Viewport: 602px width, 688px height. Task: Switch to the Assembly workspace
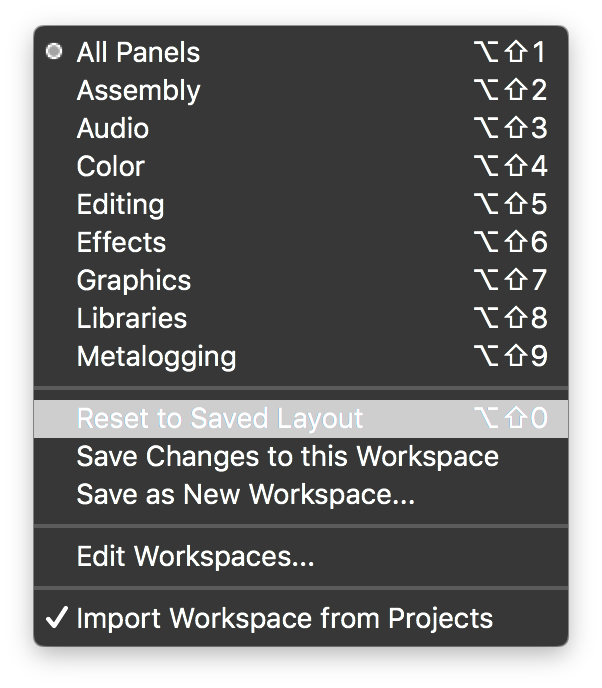138,91
